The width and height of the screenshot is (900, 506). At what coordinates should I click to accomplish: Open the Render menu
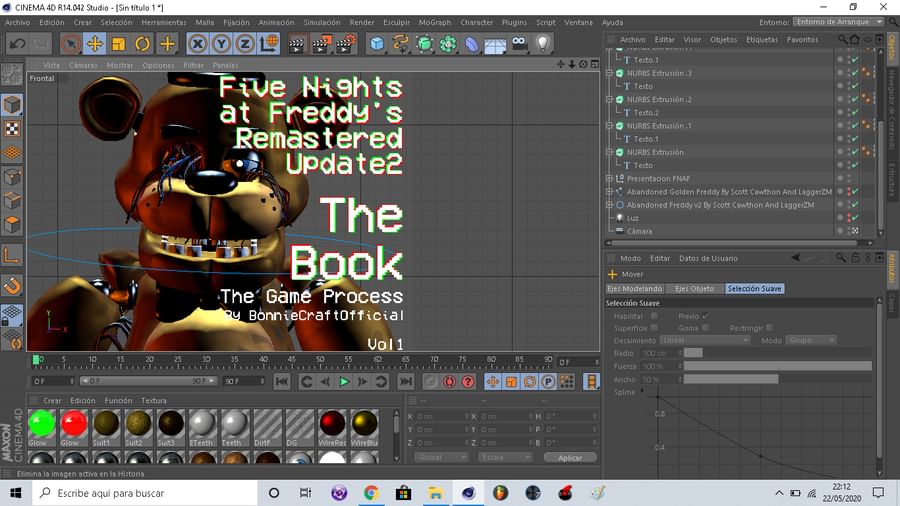(x=362, y=22)
